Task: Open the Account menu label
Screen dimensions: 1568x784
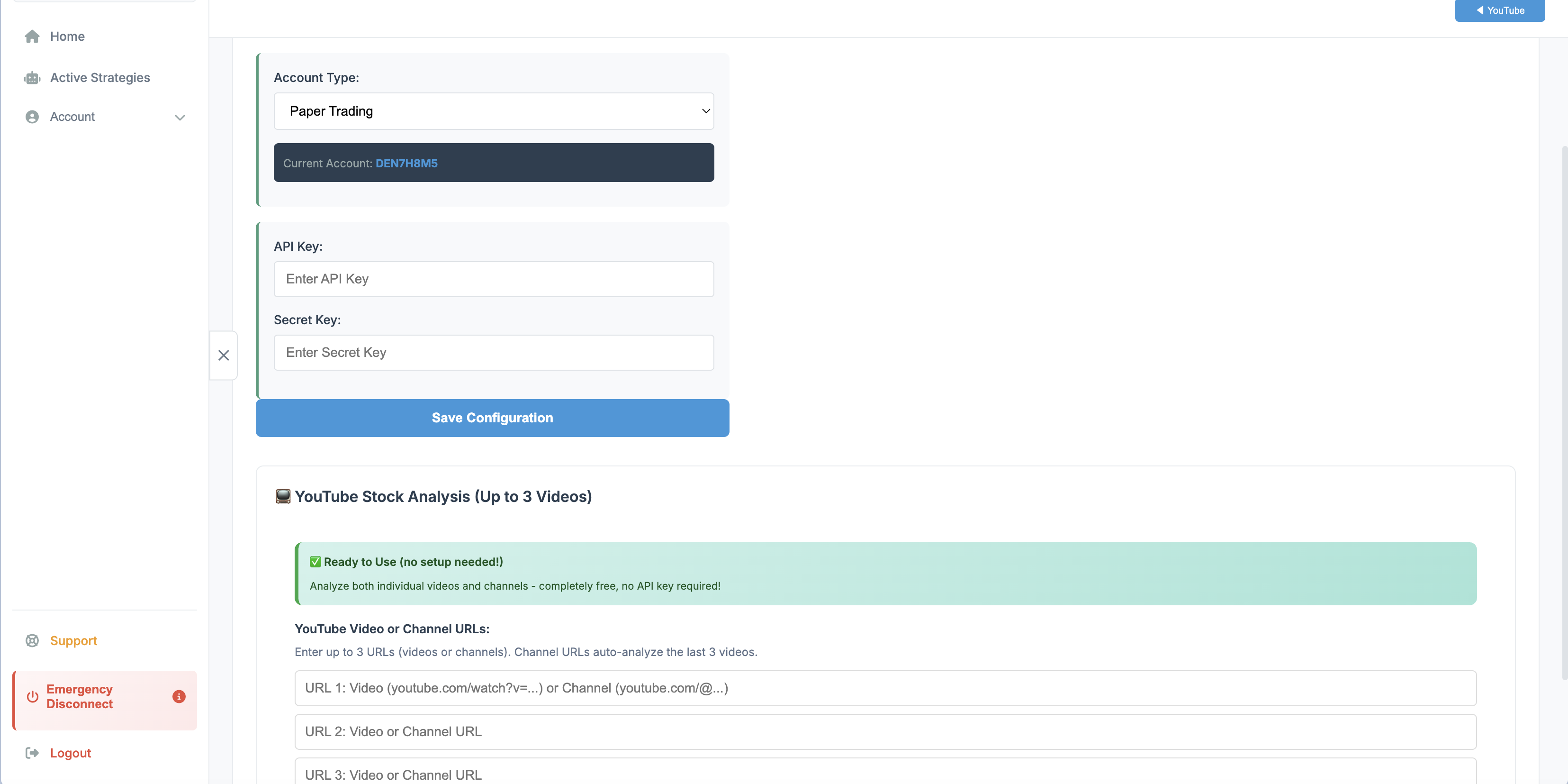Action: coord(72,117)
